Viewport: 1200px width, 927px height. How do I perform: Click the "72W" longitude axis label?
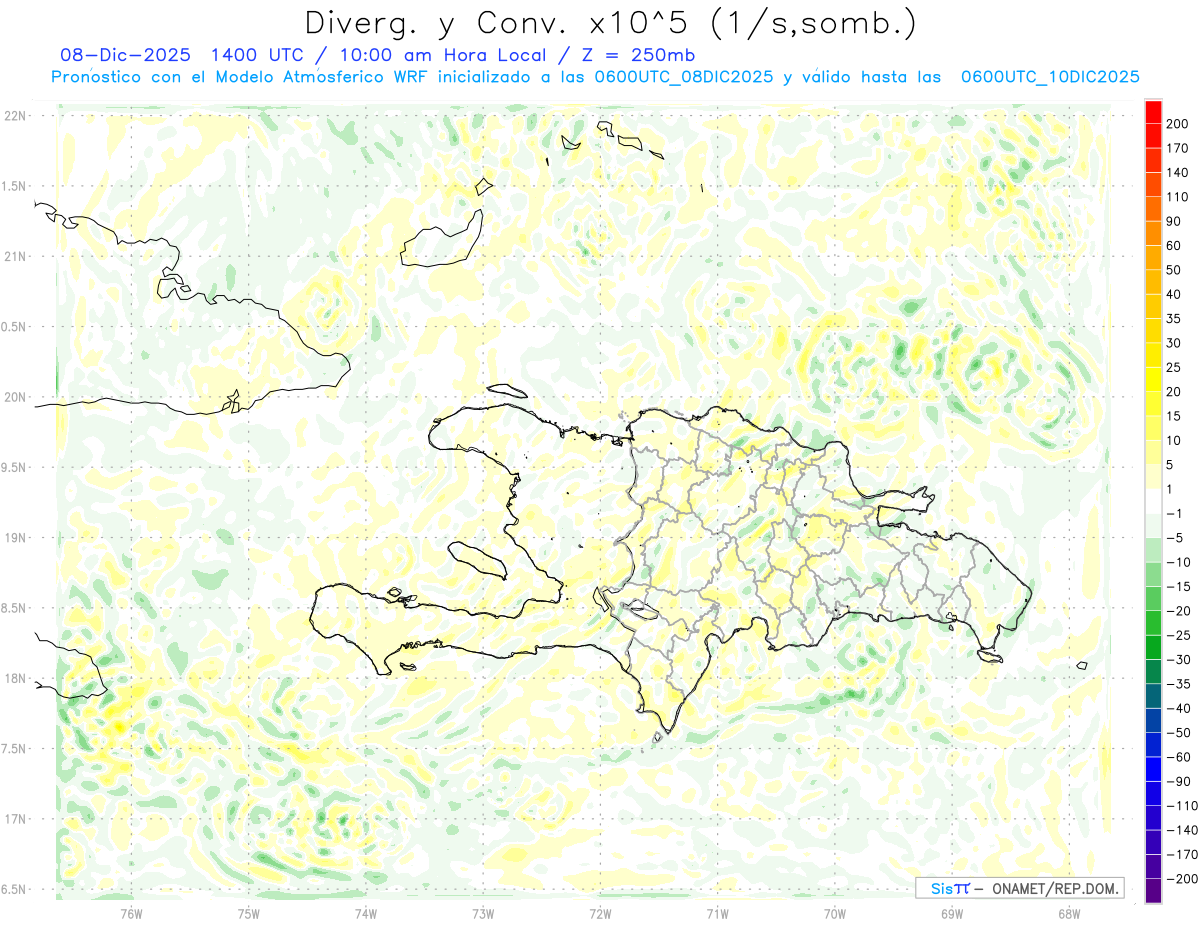(600, 913)
